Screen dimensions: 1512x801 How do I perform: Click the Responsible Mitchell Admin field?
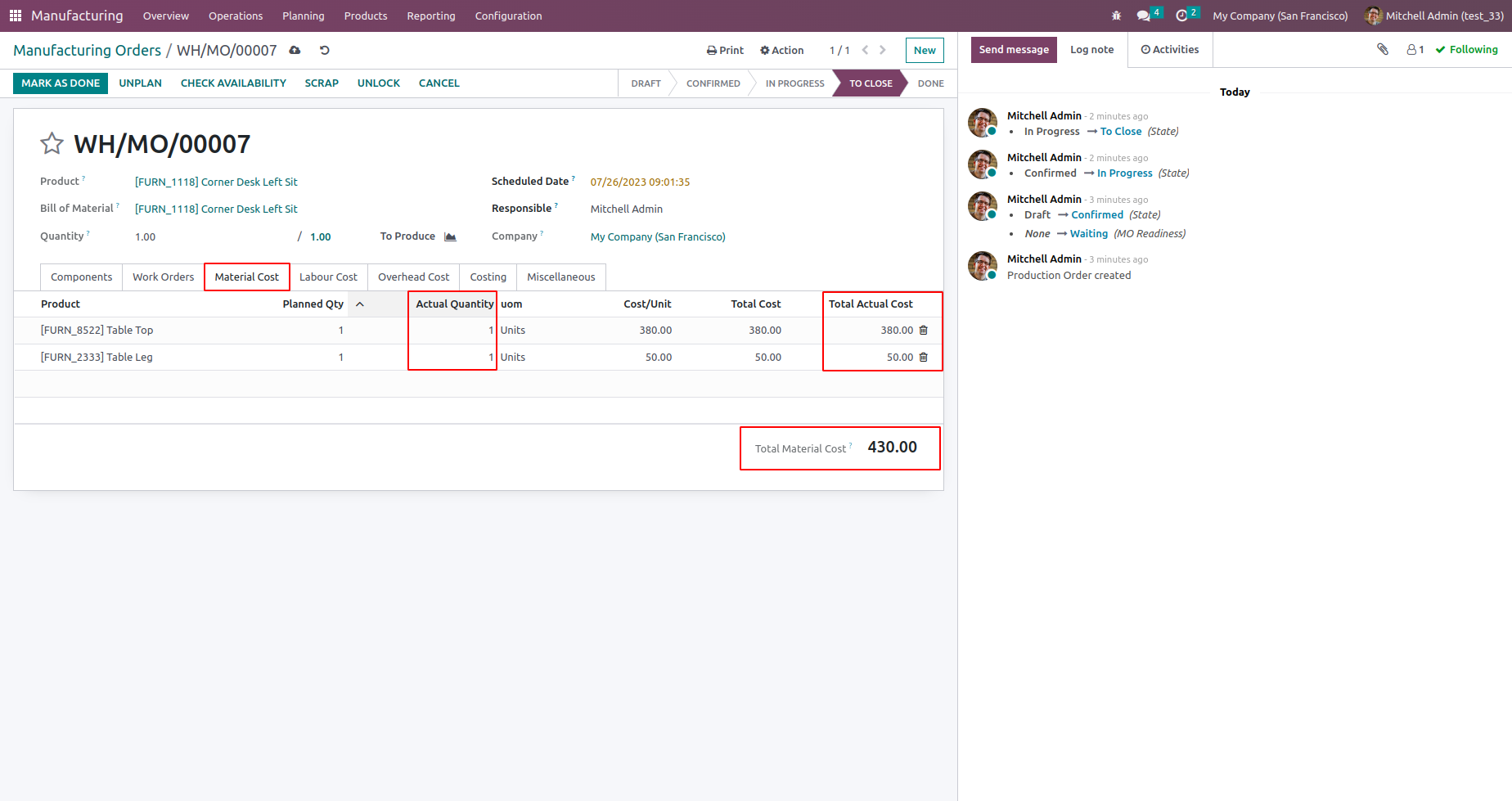627,209
